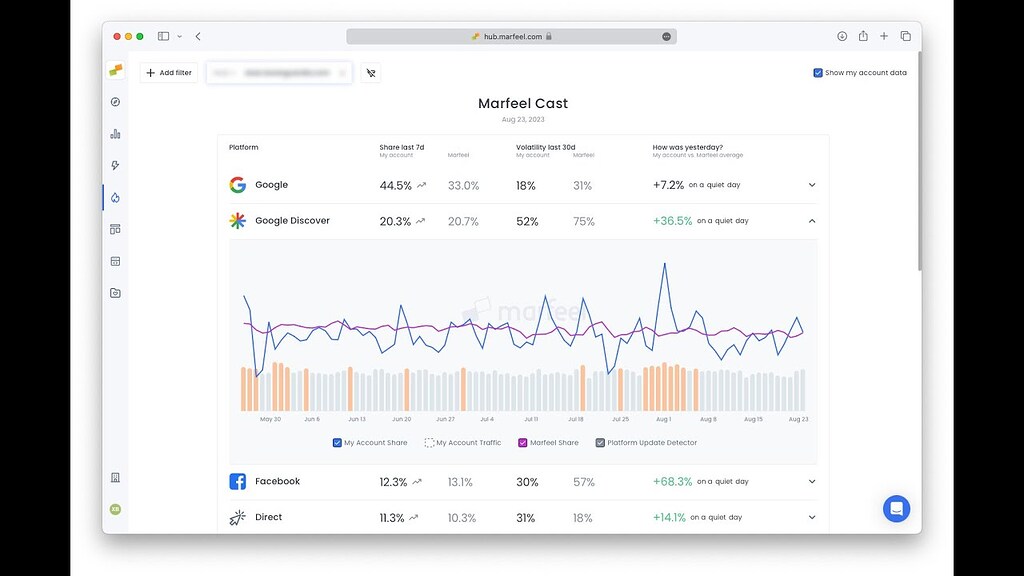Image resolution: width=1024 pixels, height=576 pixels.
Task: Open the bar chart analytics sidebar icon
Action: (x=115, y=133)
